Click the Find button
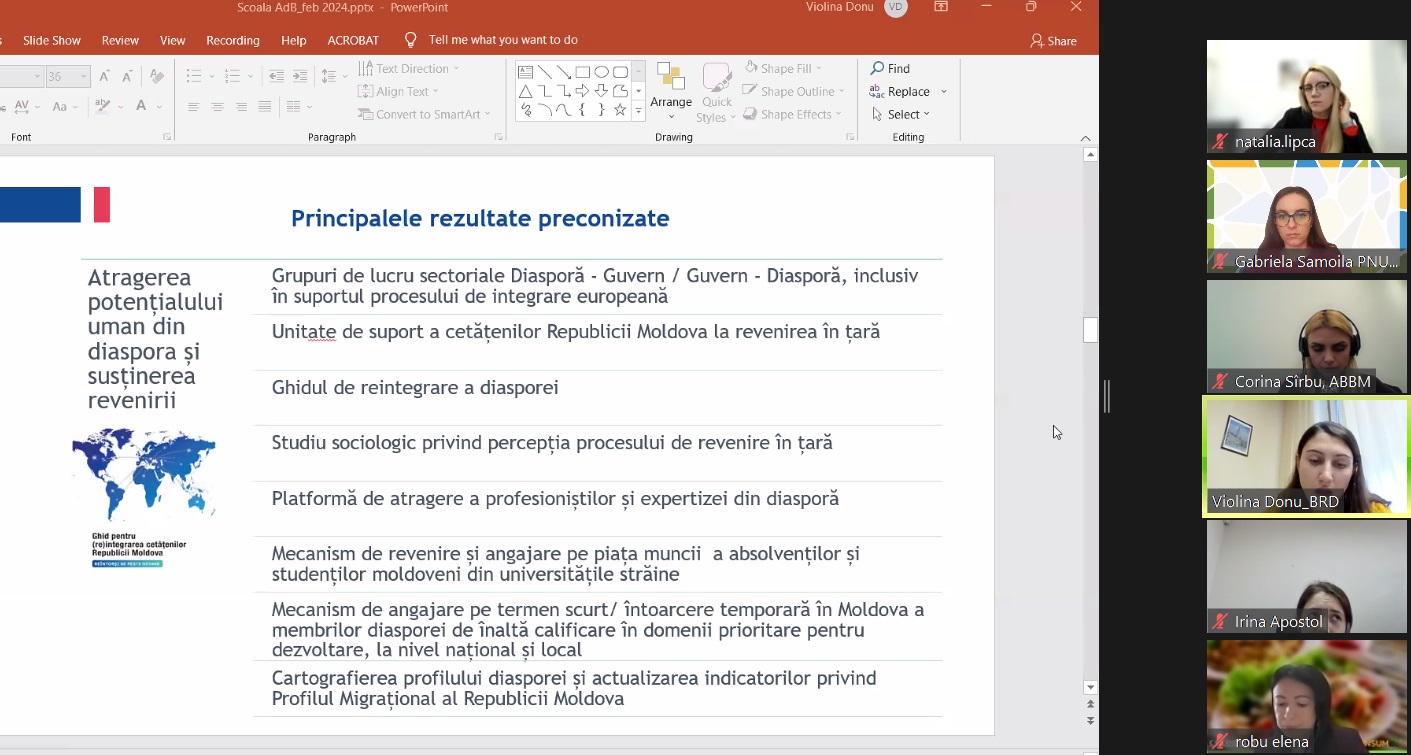Image resolution: width=1411 pixels, height=755 pixels. pos(890,68)
